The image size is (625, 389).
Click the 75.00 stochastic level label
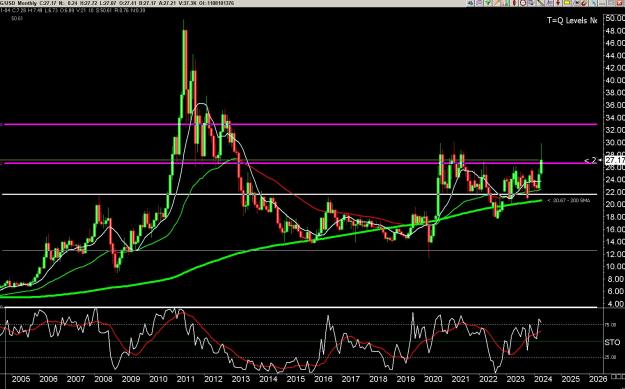point(610,324)
